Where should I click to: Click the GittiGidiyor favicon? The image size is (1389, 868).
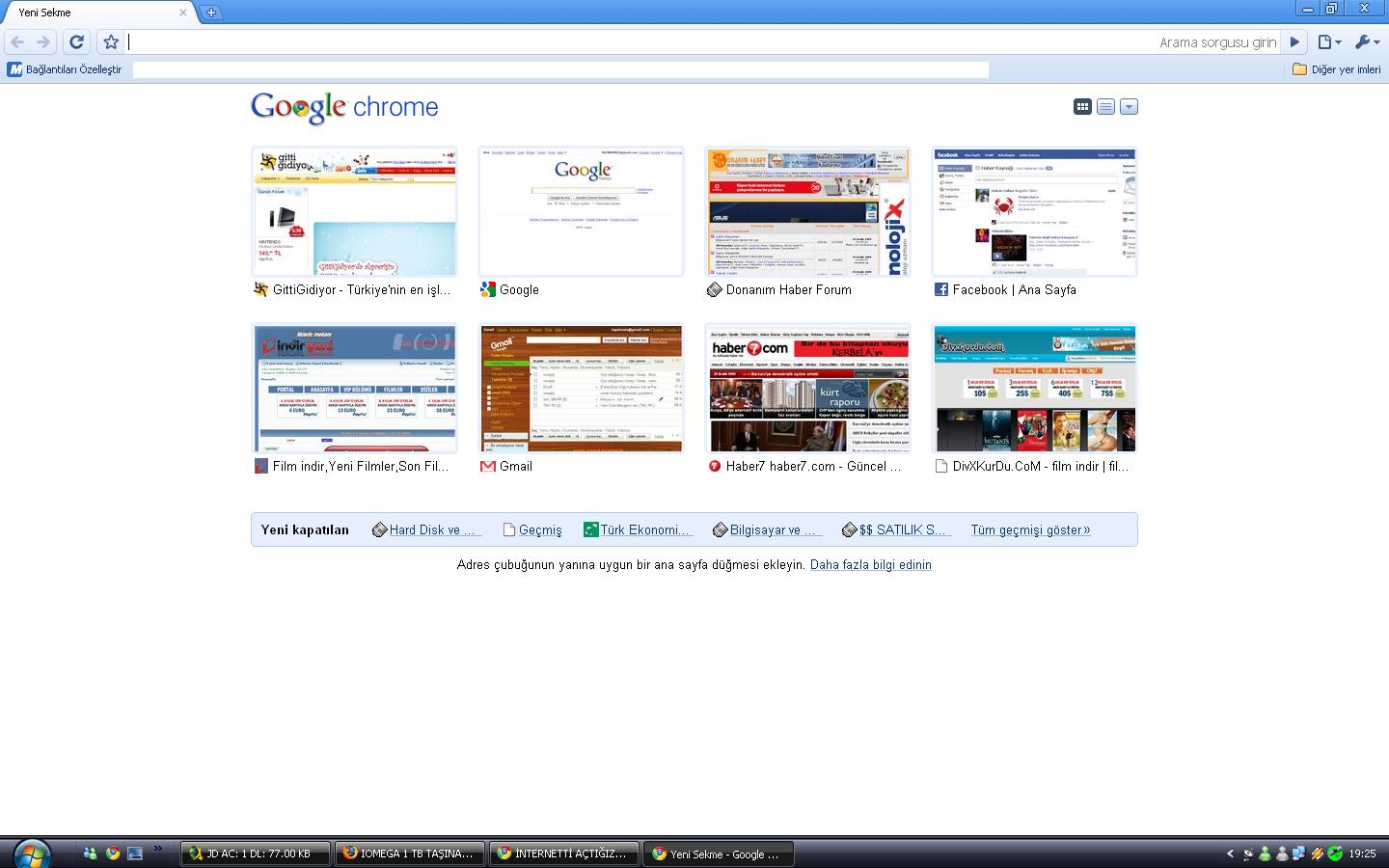click(260, 289)
